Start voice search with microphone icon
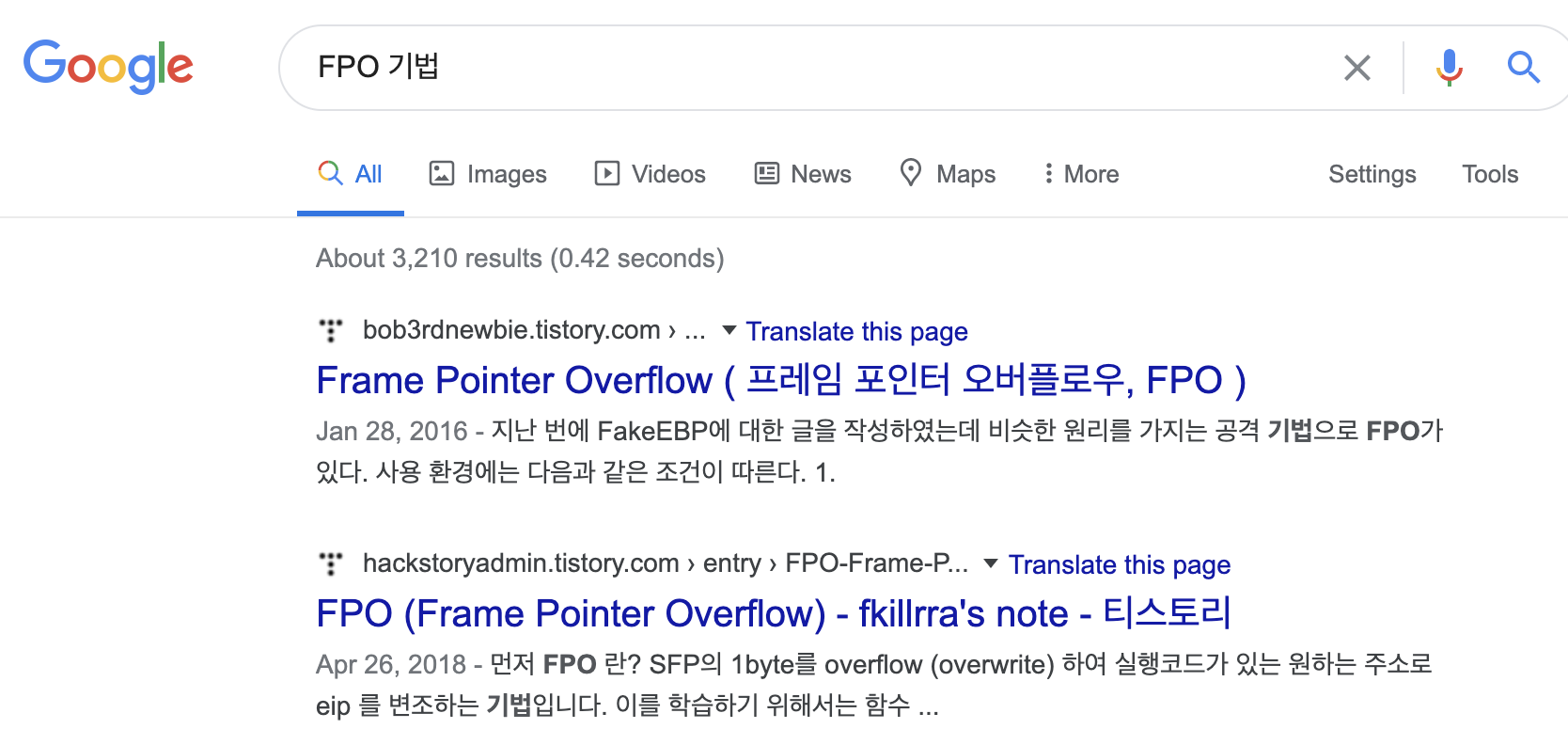 (x=1449, y=68)
